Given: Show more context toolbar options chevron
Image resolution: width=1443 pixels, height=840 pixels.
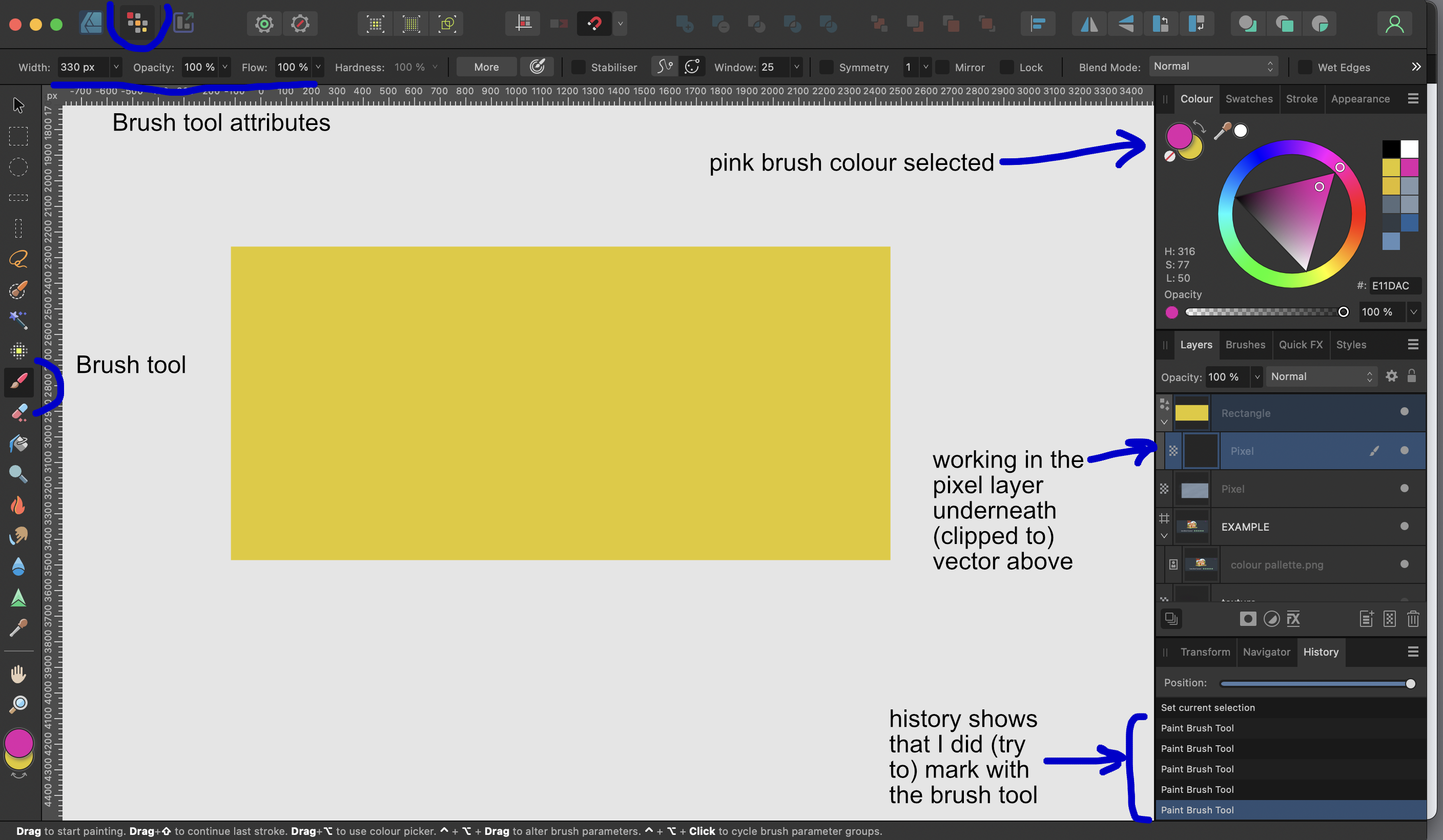Looking at the screenshot, I should pyautogui.click(x=1416, y=67).
